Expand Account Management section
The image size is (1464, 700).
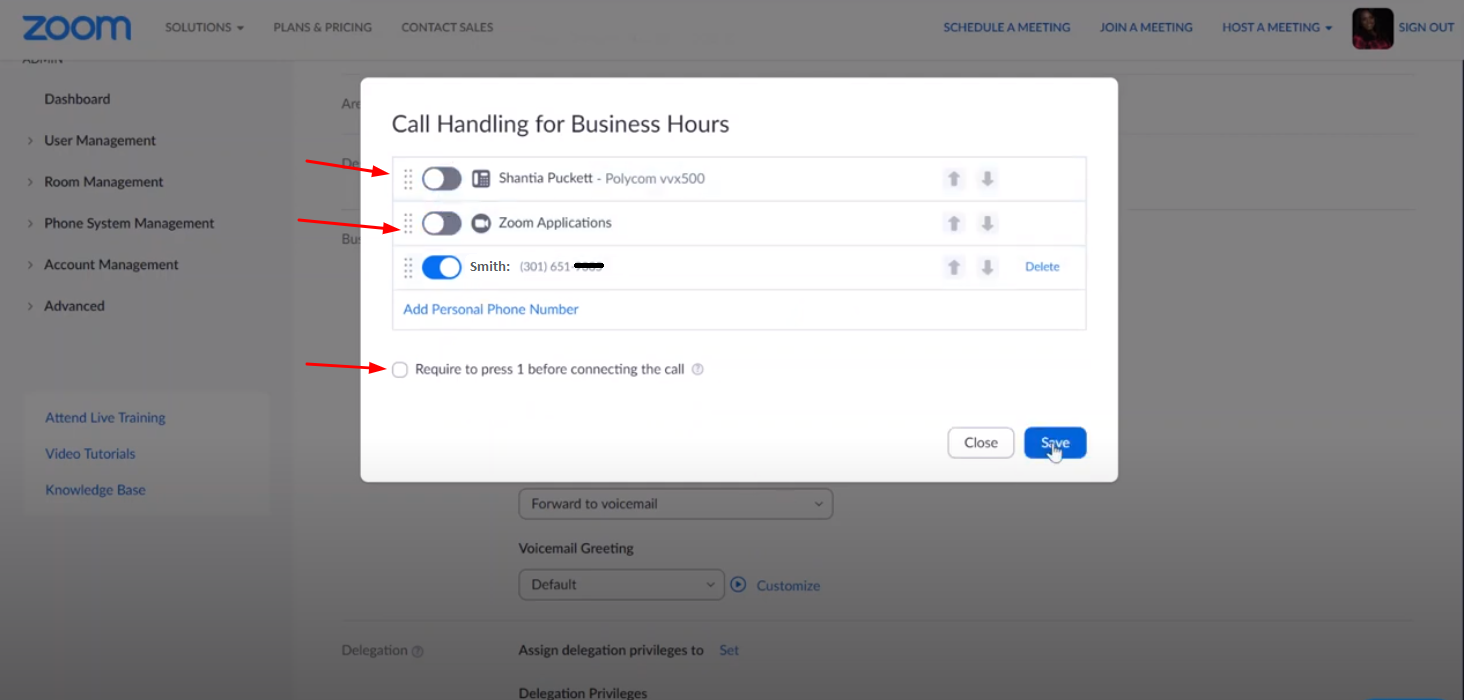[111, 265]
